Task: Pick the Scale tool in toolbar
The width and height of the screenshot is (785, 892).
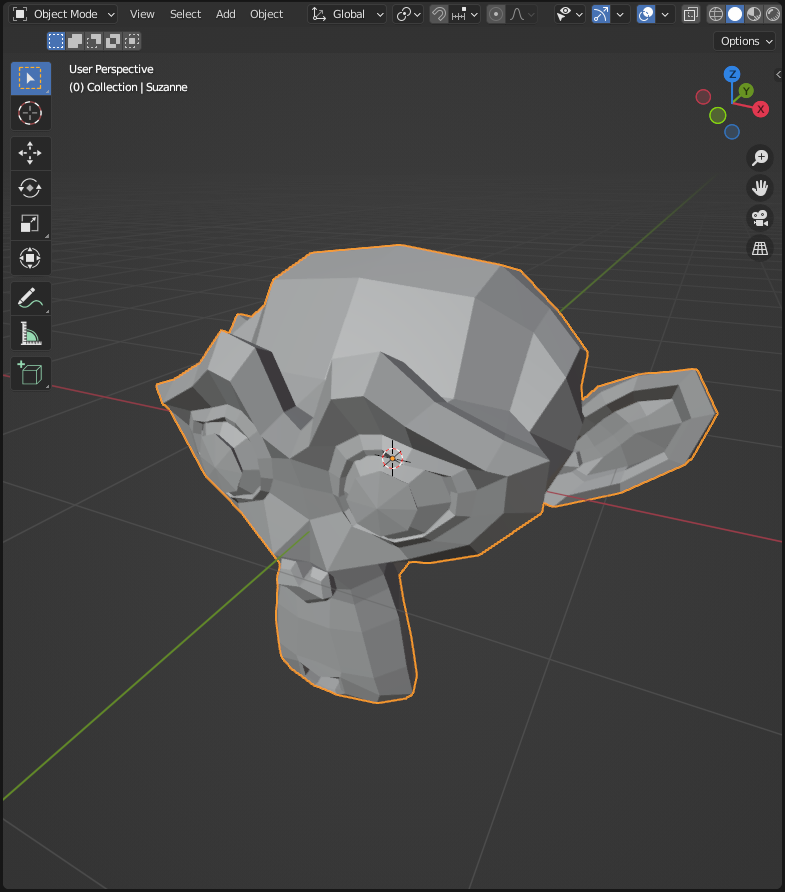Action: [31, 224]
